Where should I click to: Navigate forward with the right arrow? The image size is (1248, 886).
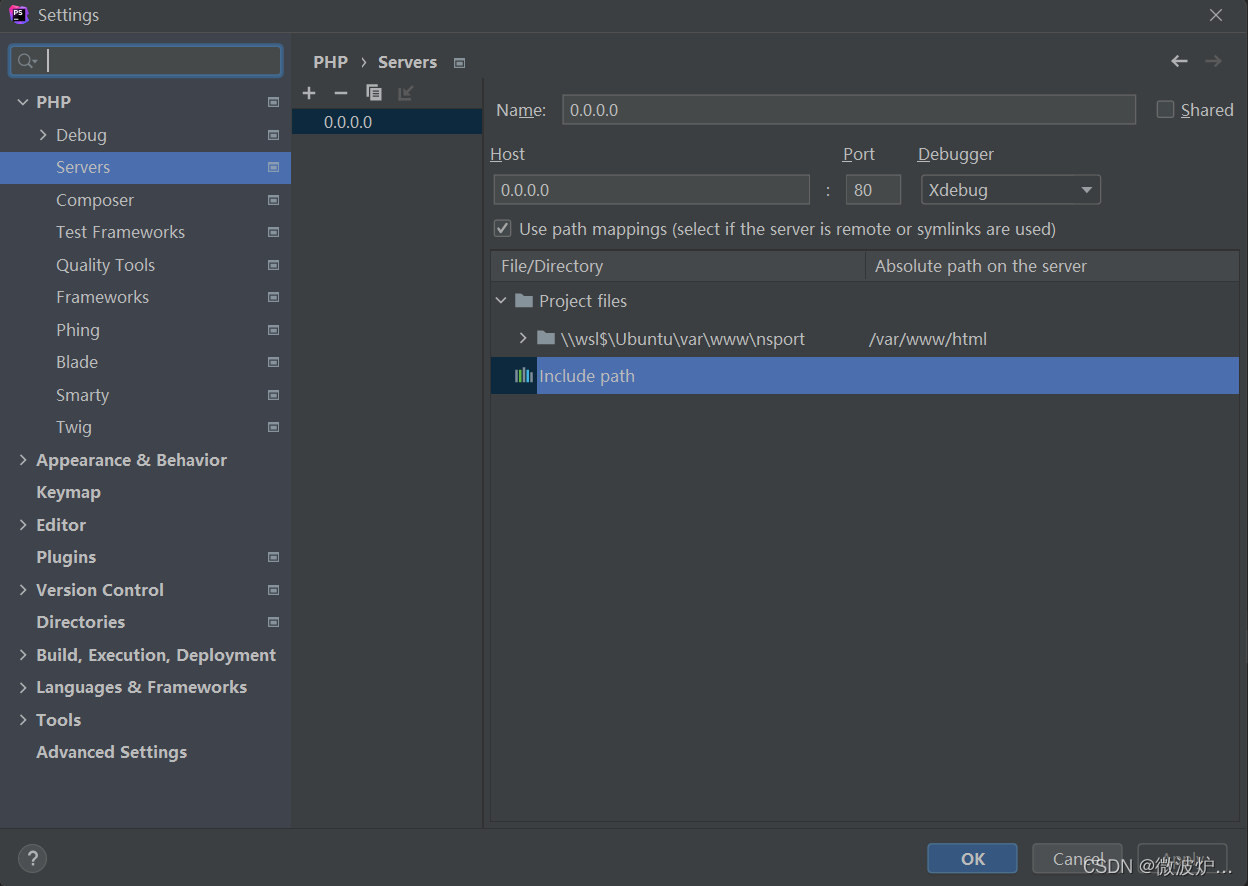click(x=1213, y=61)
